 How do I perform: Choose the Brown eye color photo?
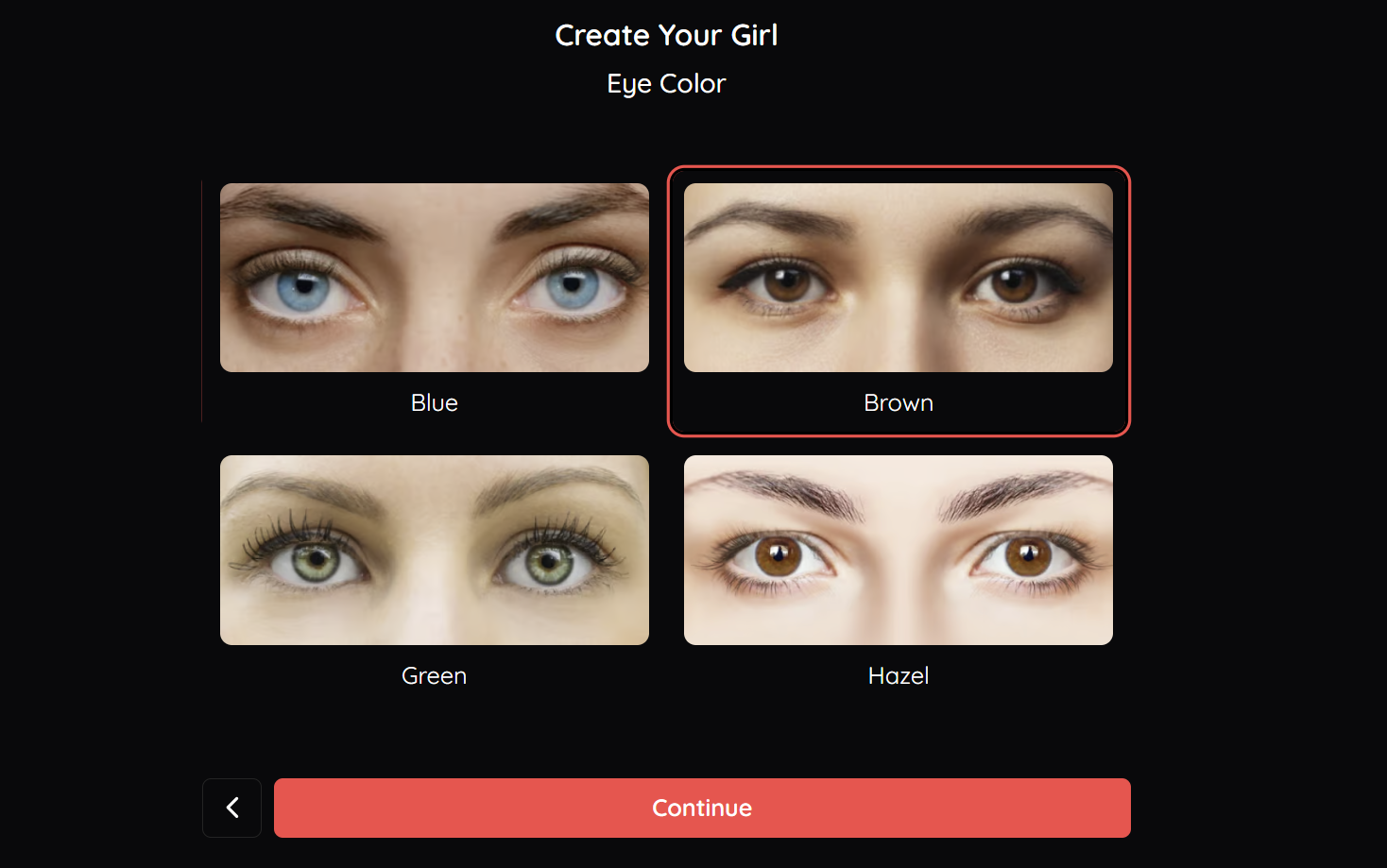coord(899,278)
